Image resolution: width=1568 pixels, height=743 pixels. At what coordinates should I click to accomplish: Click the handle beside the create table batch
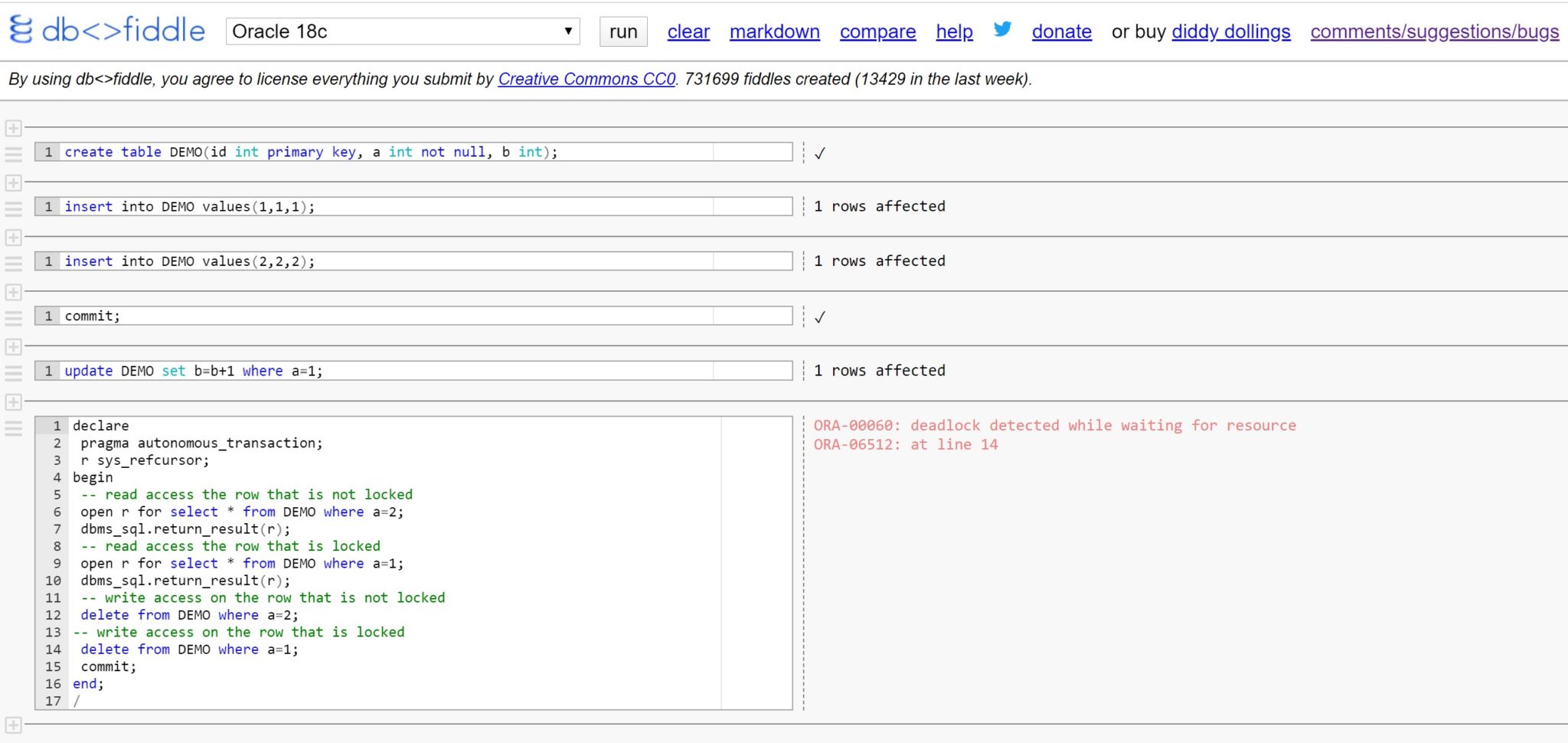pos(14,154)
